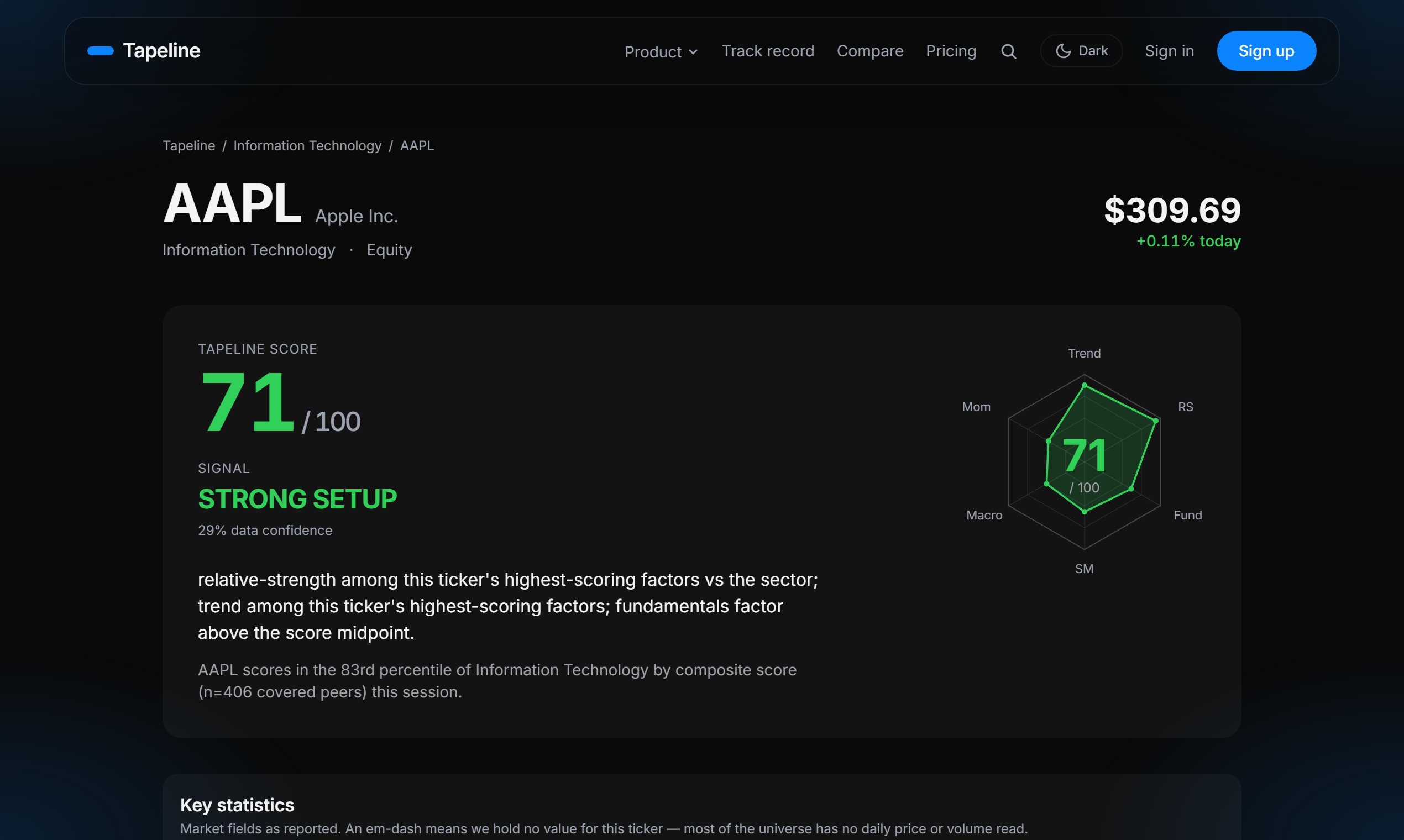
Task: Click the chevron next to Product
Action: click(x=693, y=52)
